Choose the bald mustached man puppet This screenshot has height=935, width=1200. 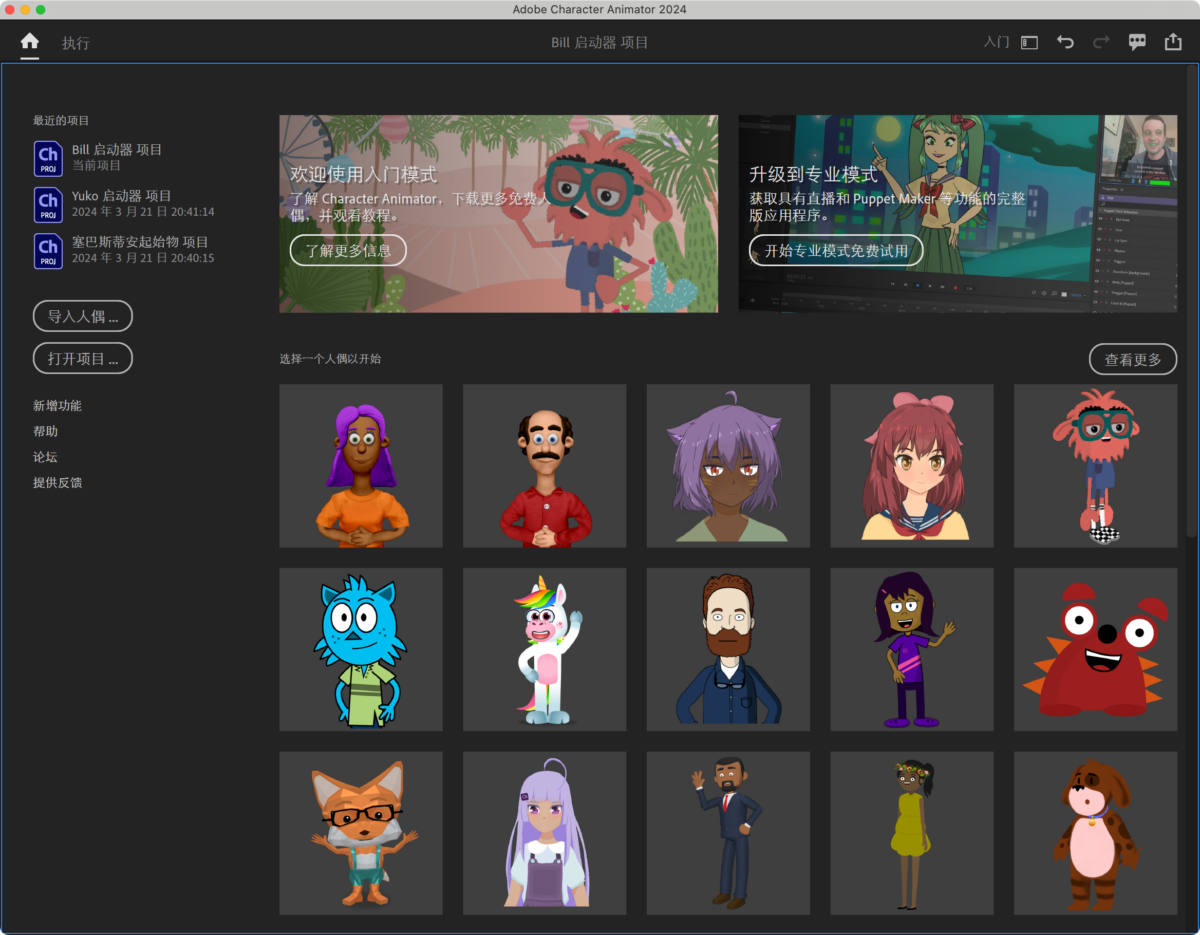point(545,466)
